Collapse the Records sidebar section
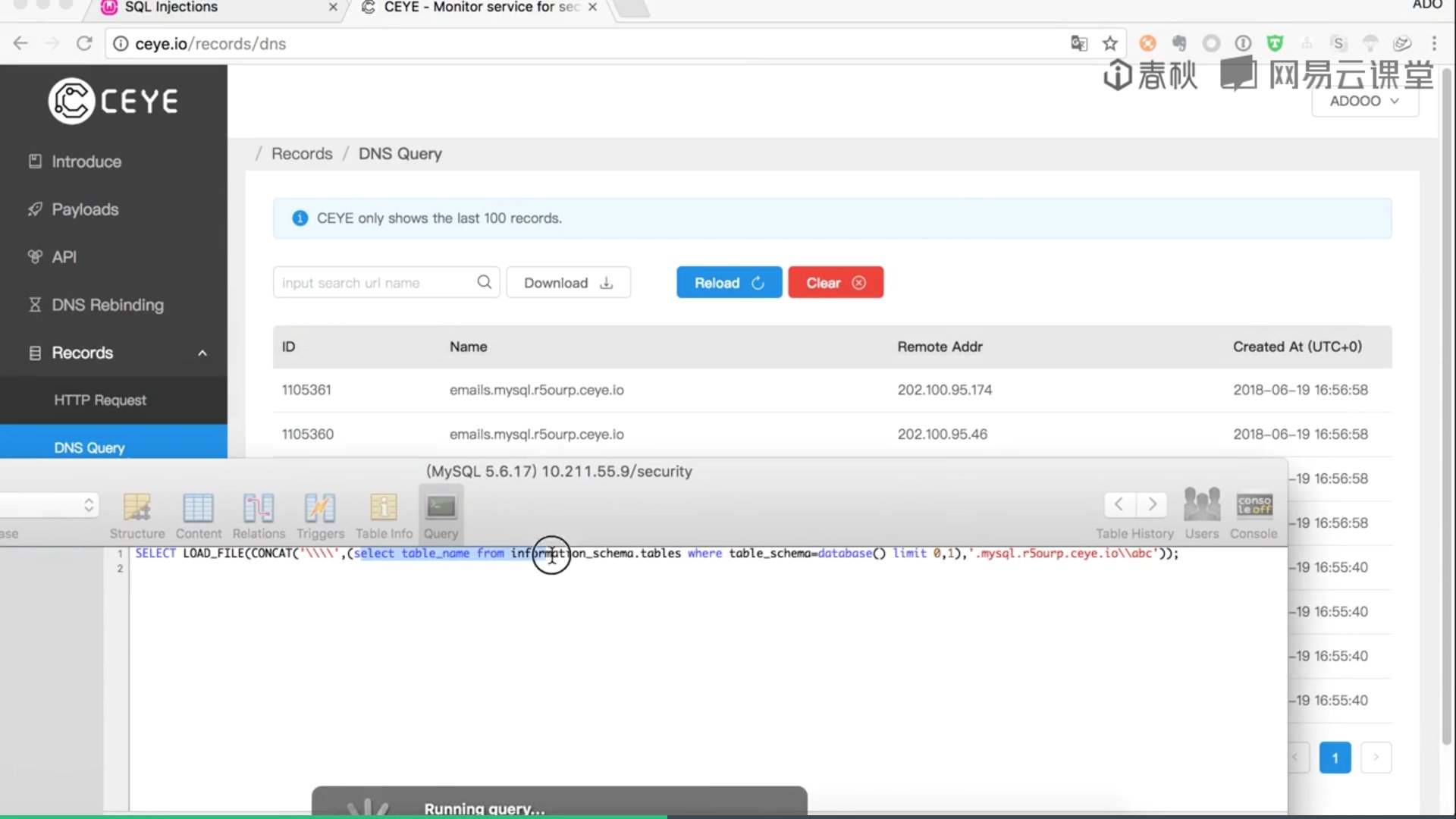Image resolution: width=1456 pixels, height=819 pixels. coord(202,353)
